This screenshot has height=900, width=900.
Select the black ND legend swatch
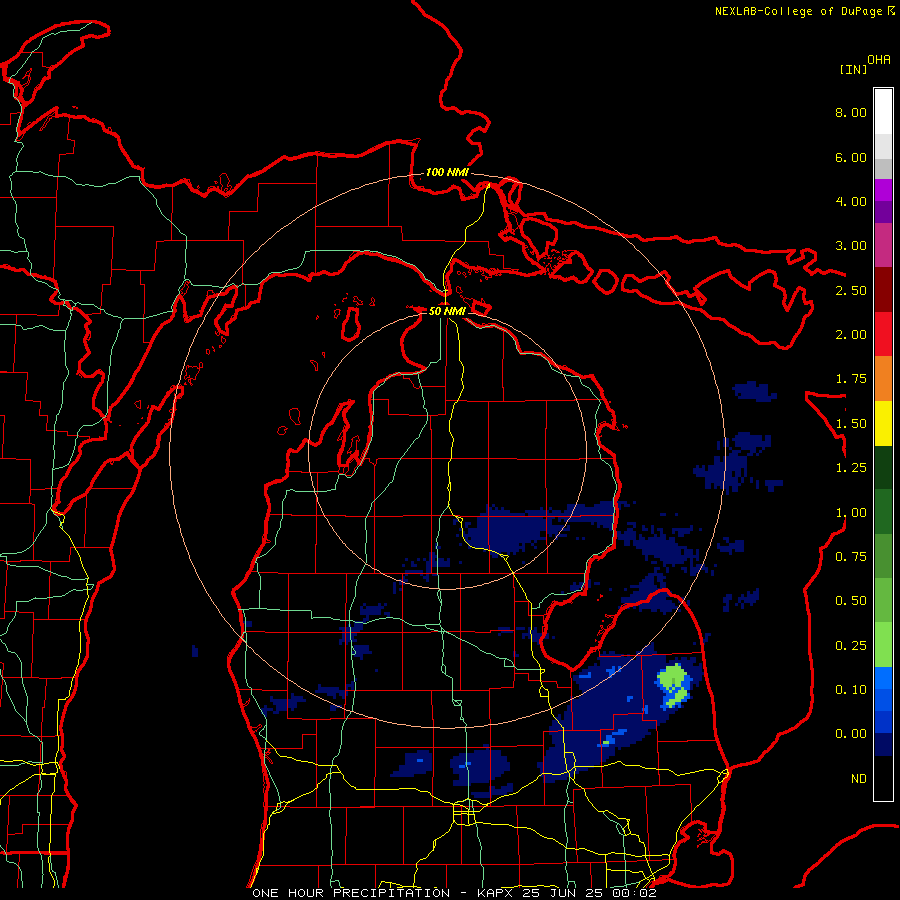[883, 778]
